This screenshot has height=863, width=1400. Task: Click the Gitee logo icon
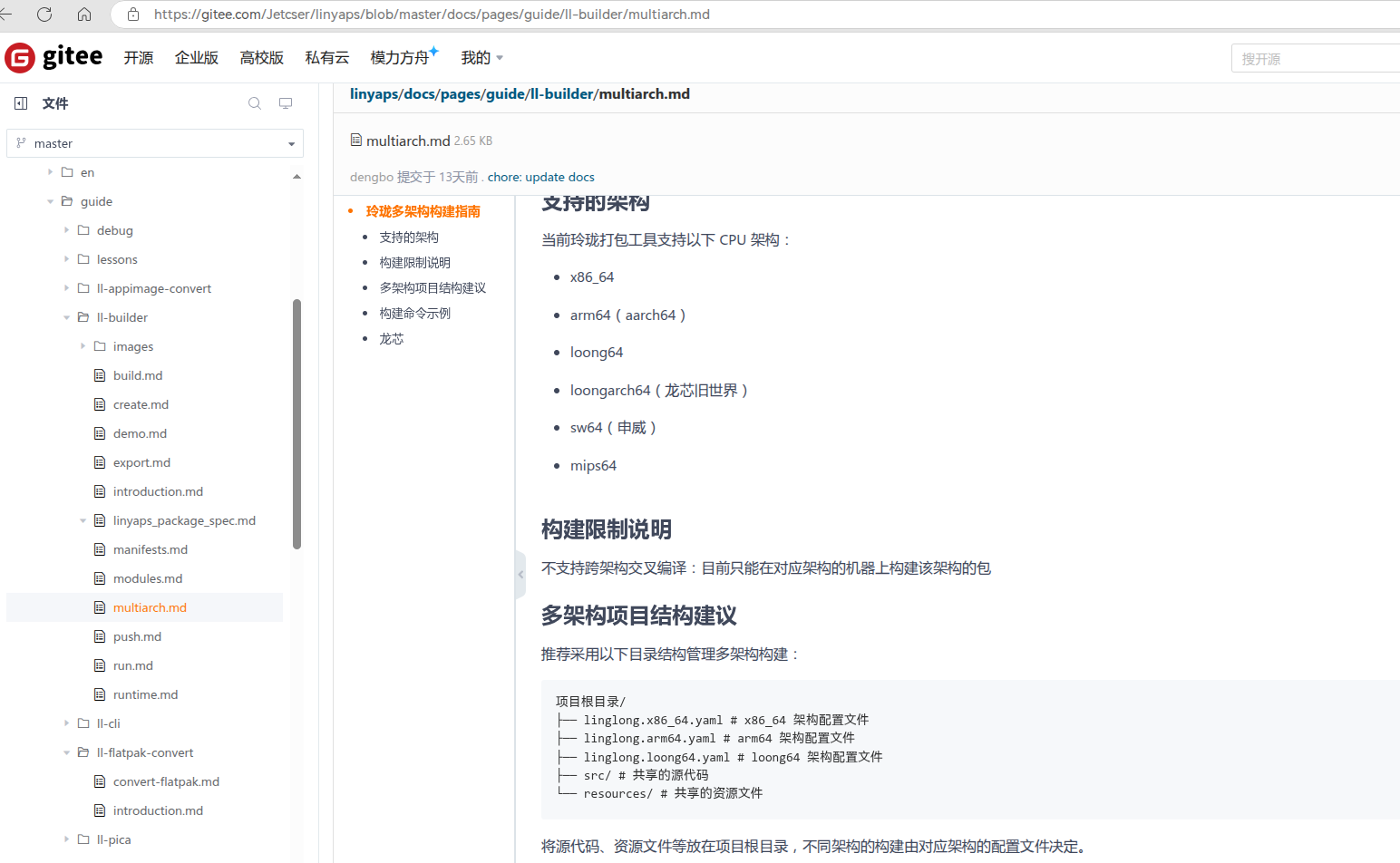(20, 57)
